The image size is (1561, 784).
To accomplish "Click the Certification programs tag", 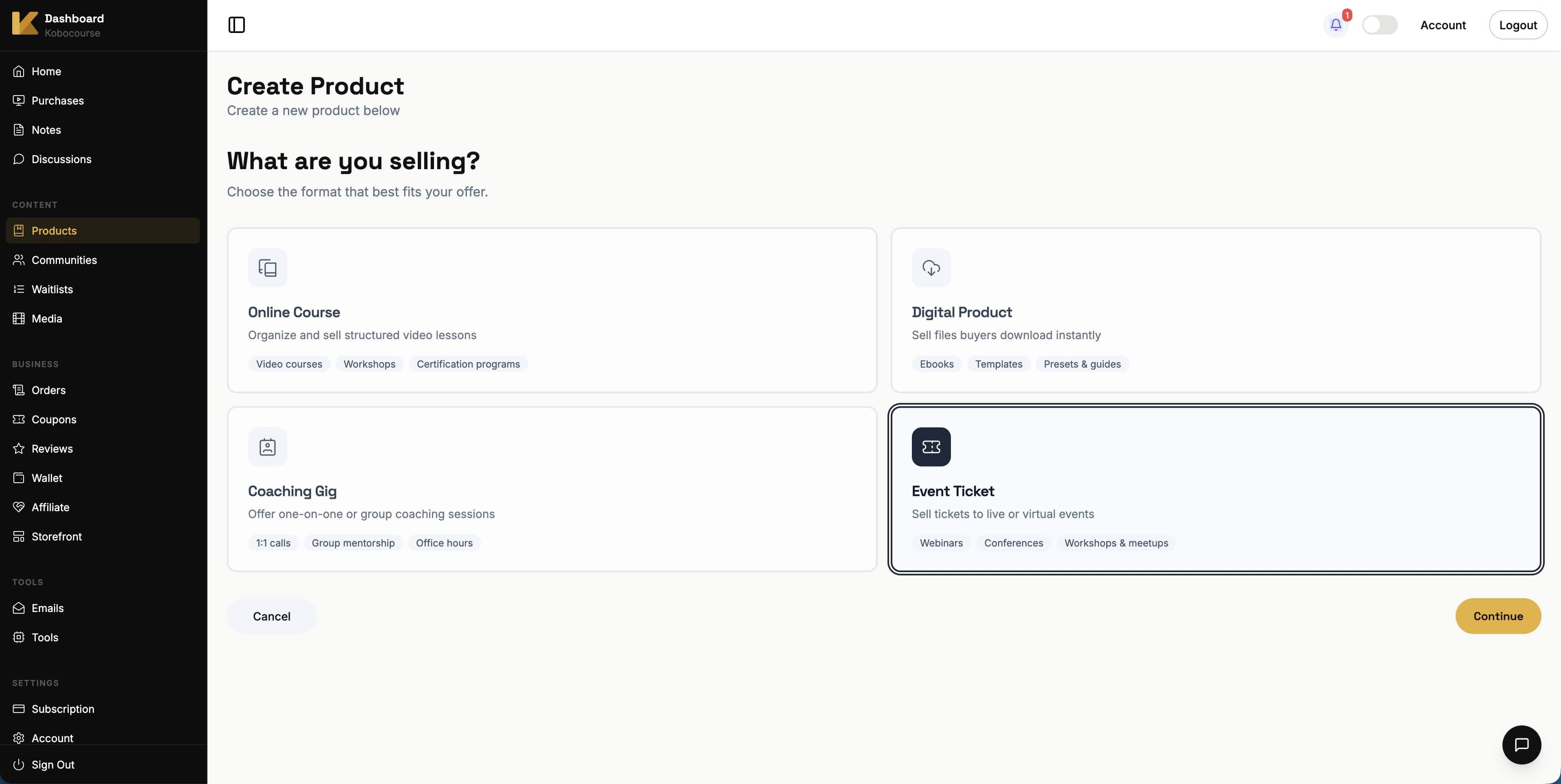I will 468,364.
